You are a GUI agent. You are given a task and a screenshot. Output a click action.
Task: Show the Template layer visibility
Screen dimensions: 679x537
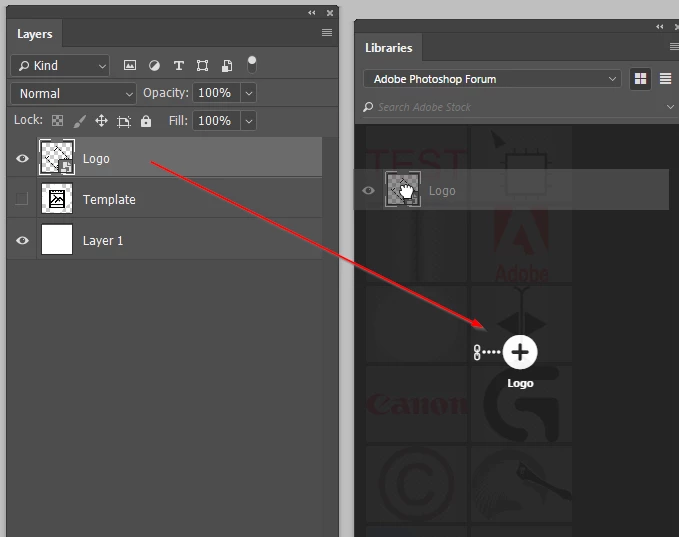[x=22, y=199]
